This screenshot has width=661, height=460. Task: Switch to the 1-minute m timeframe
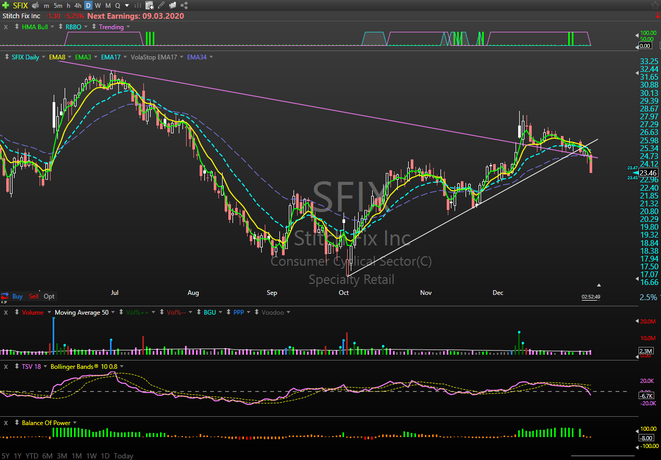coord(46,5)
